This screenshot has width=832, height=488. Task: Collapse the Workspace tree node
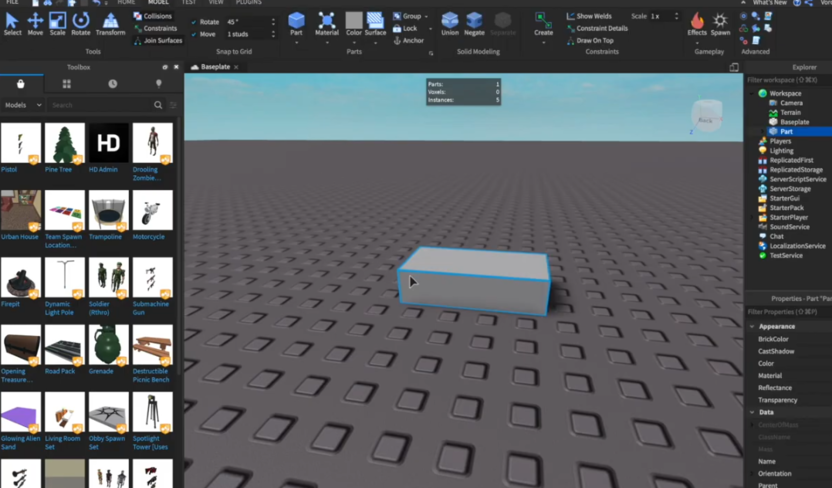point(752,93)
